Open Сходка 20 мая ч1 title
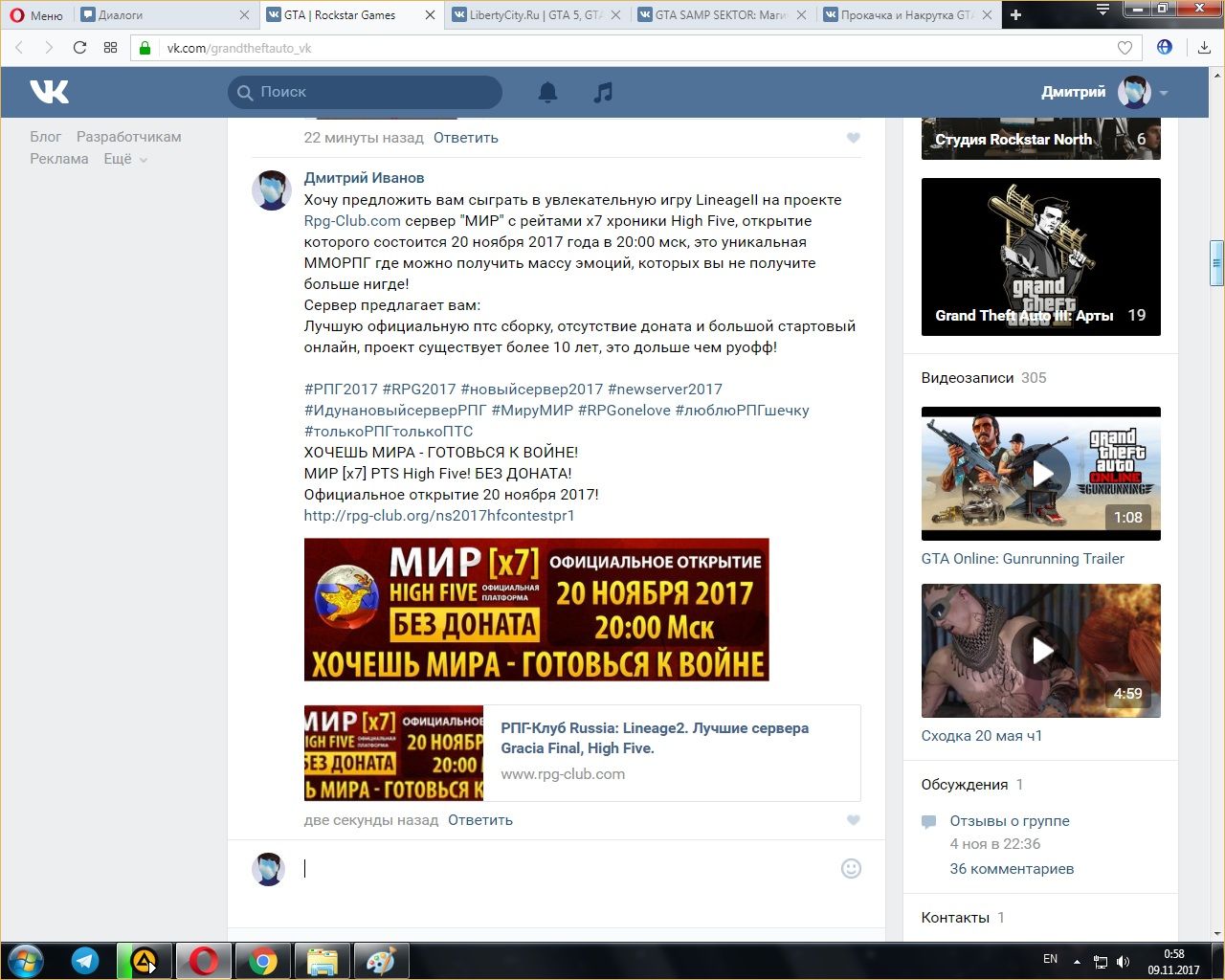 pyautogui.click(x=982, y=736)
